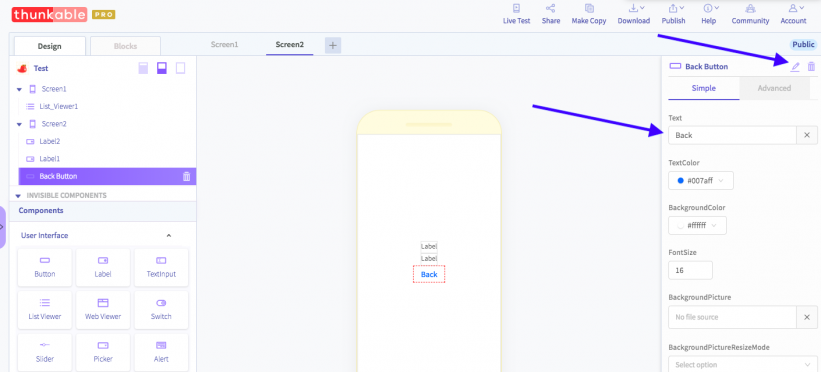Collapse the User Interface section
821x372 pixels.
169,236
